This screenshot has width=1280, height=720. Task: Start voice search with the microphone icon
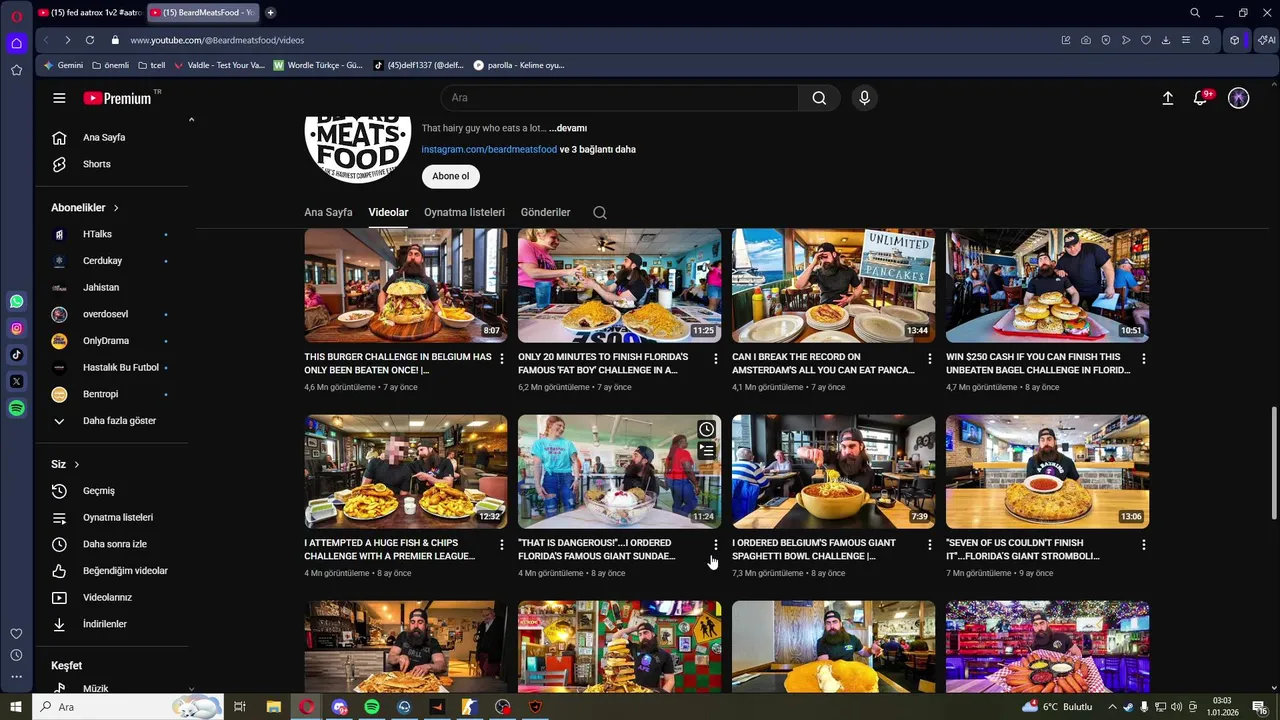pos(864,98)
